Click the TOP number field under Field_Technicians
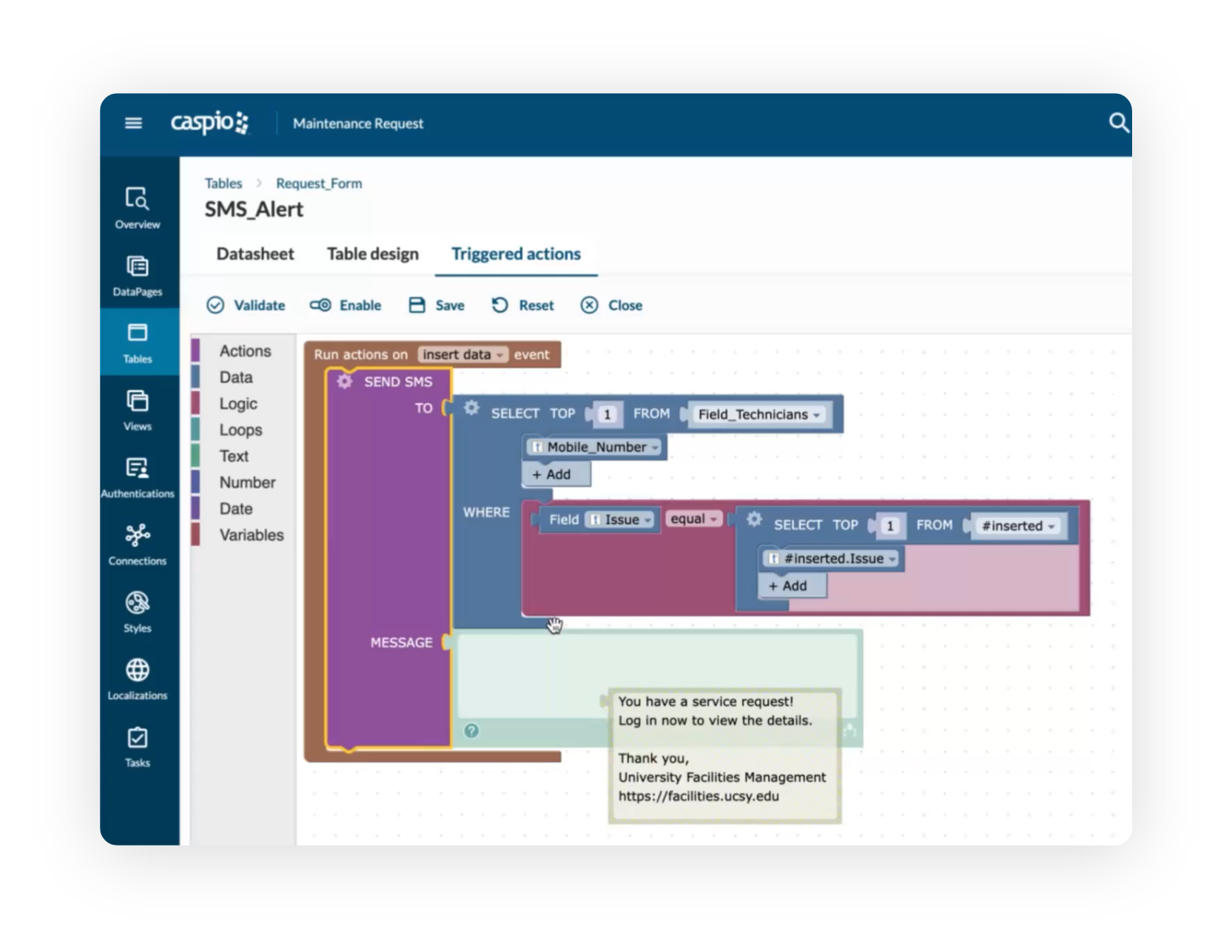1232x952 pixels. point(607,415)
